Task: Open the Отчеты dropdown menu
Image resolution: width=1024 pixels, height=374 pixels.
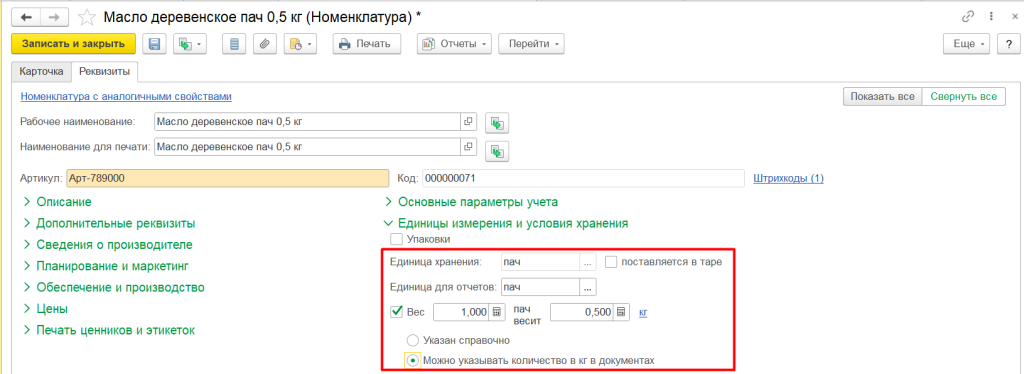Action: pyautogui.click(x=455, y=44)
